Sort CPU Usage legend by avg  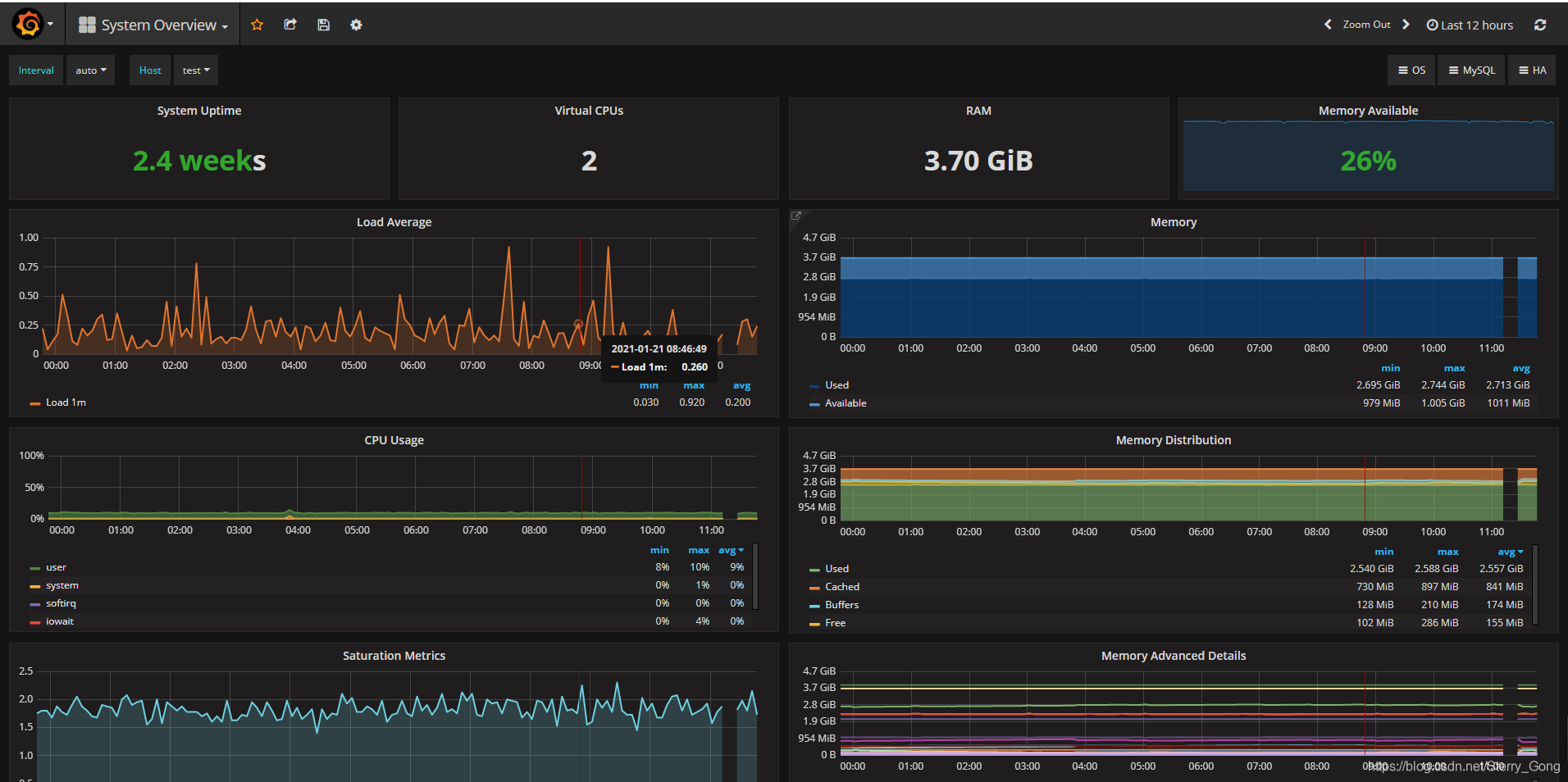[731, 550]
